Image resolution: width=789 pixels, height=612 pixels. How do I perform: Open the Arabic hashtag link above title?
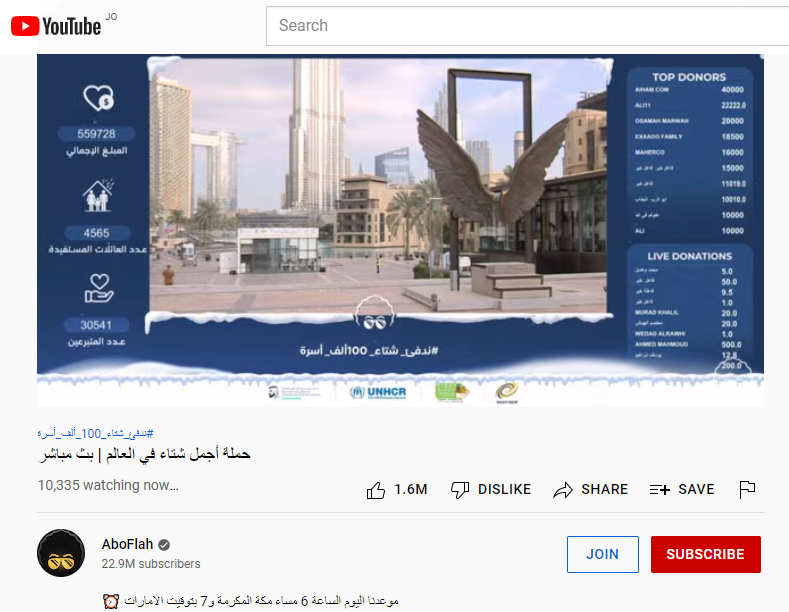point(96,433)
